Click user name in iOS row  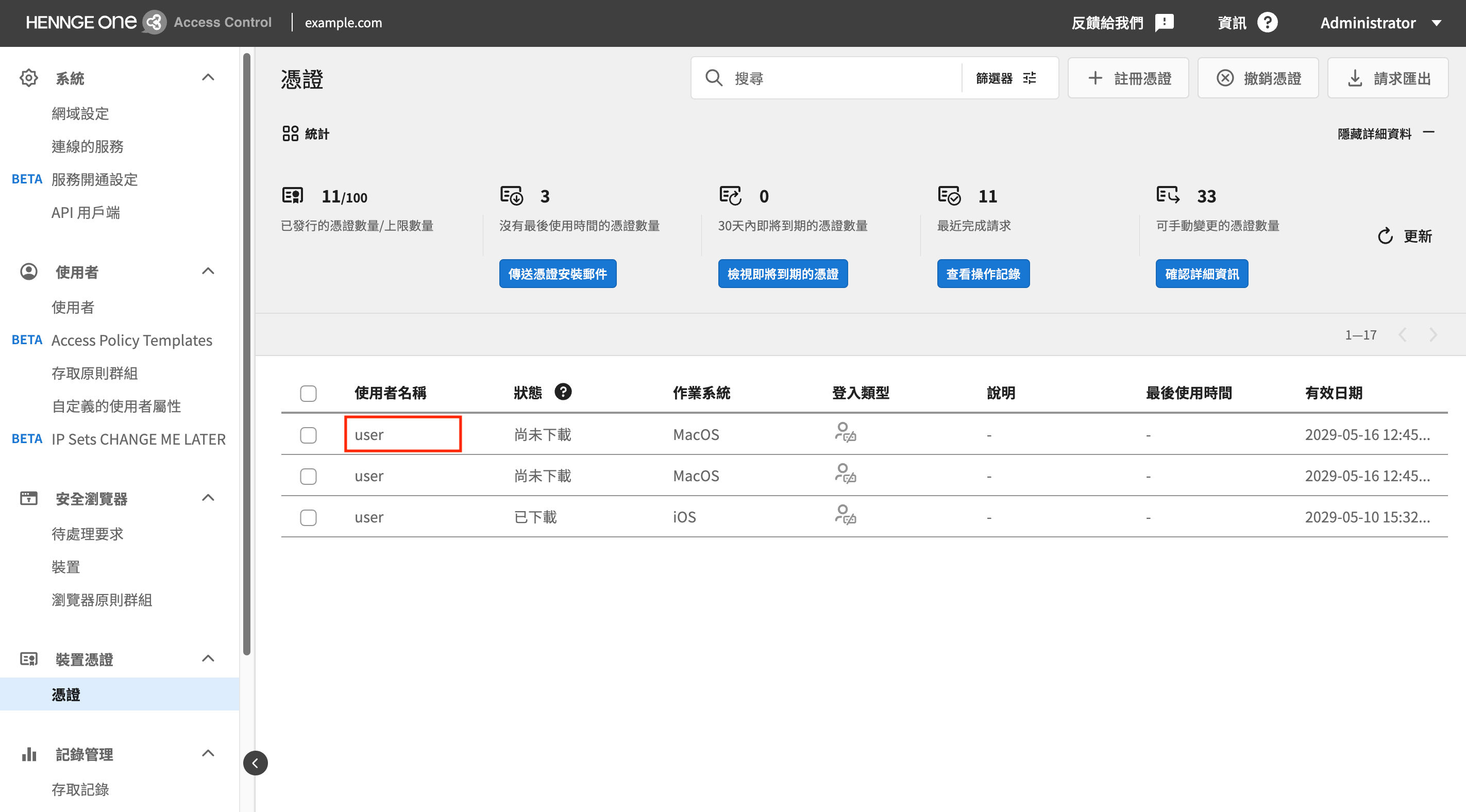coord(369,517)
